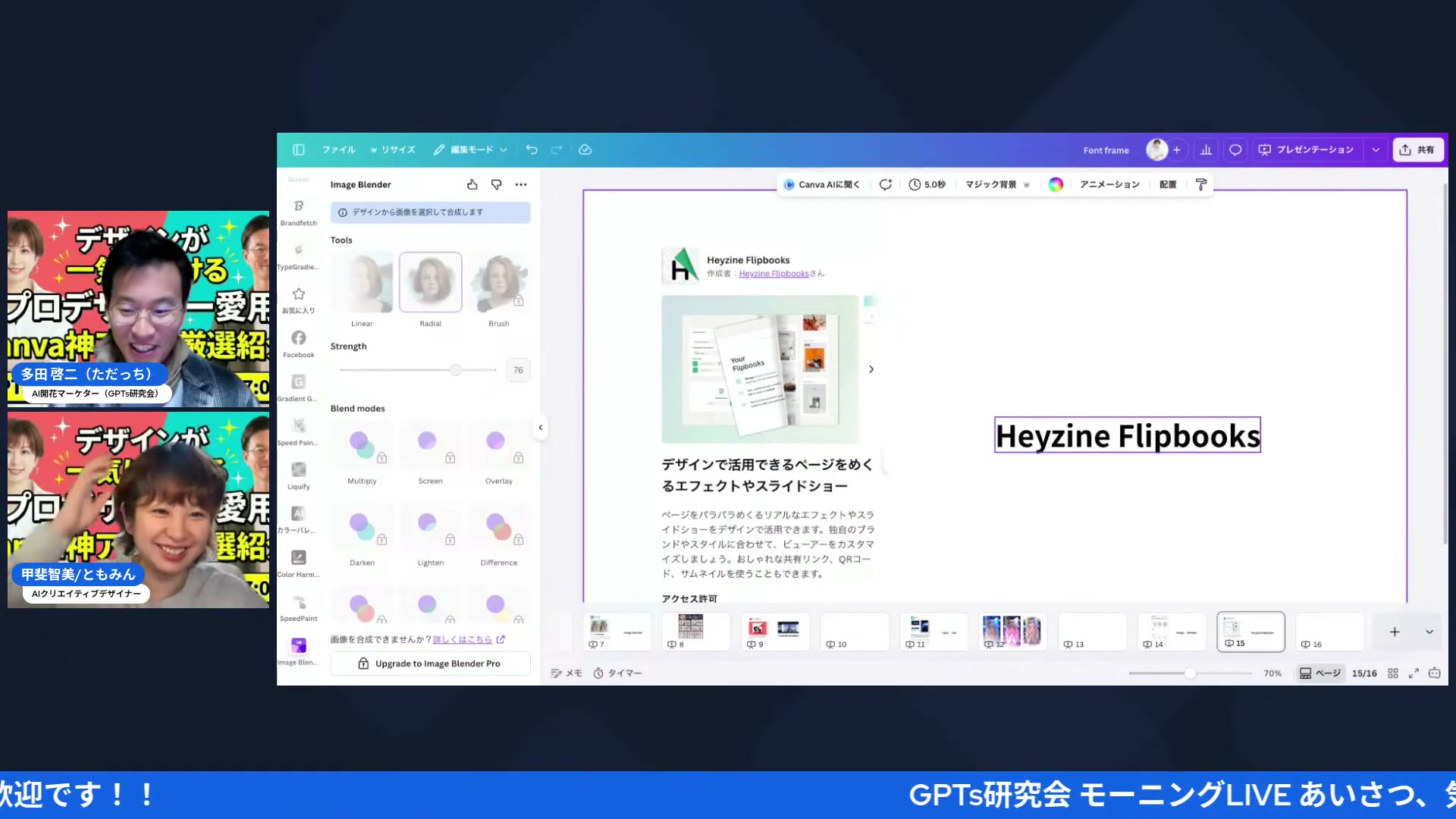Adjust the Strength slider
1456x819 pixels.
(x=455, y=370)
